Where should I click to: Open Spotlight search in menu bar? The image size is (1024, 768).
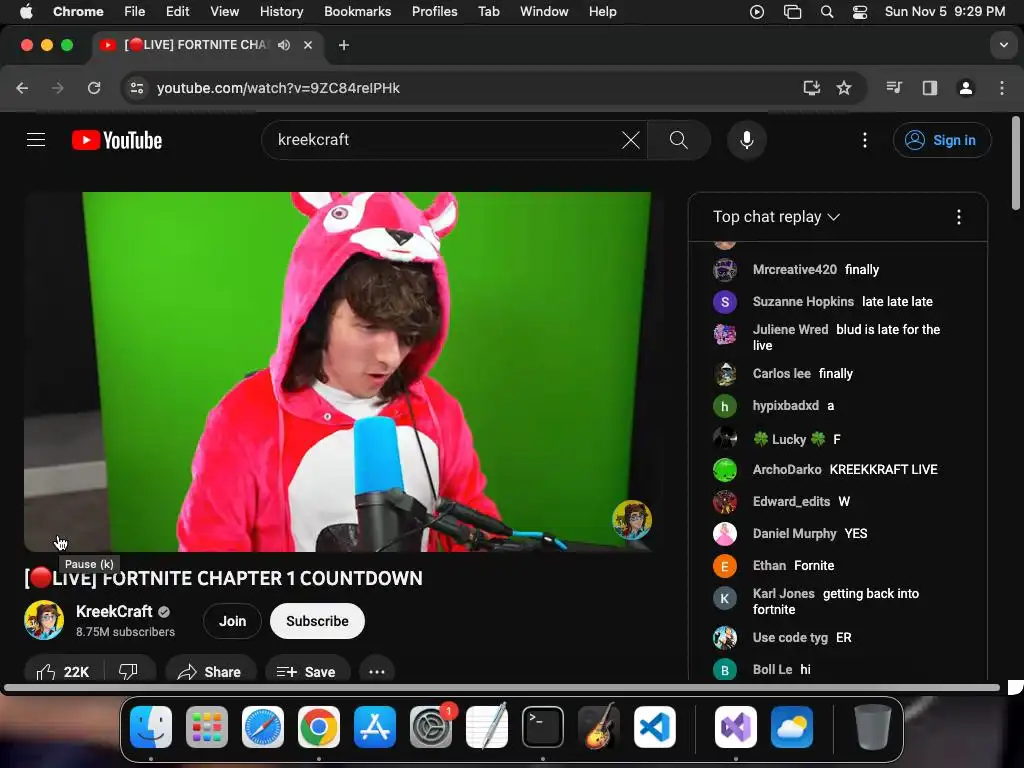click(827, 11)
